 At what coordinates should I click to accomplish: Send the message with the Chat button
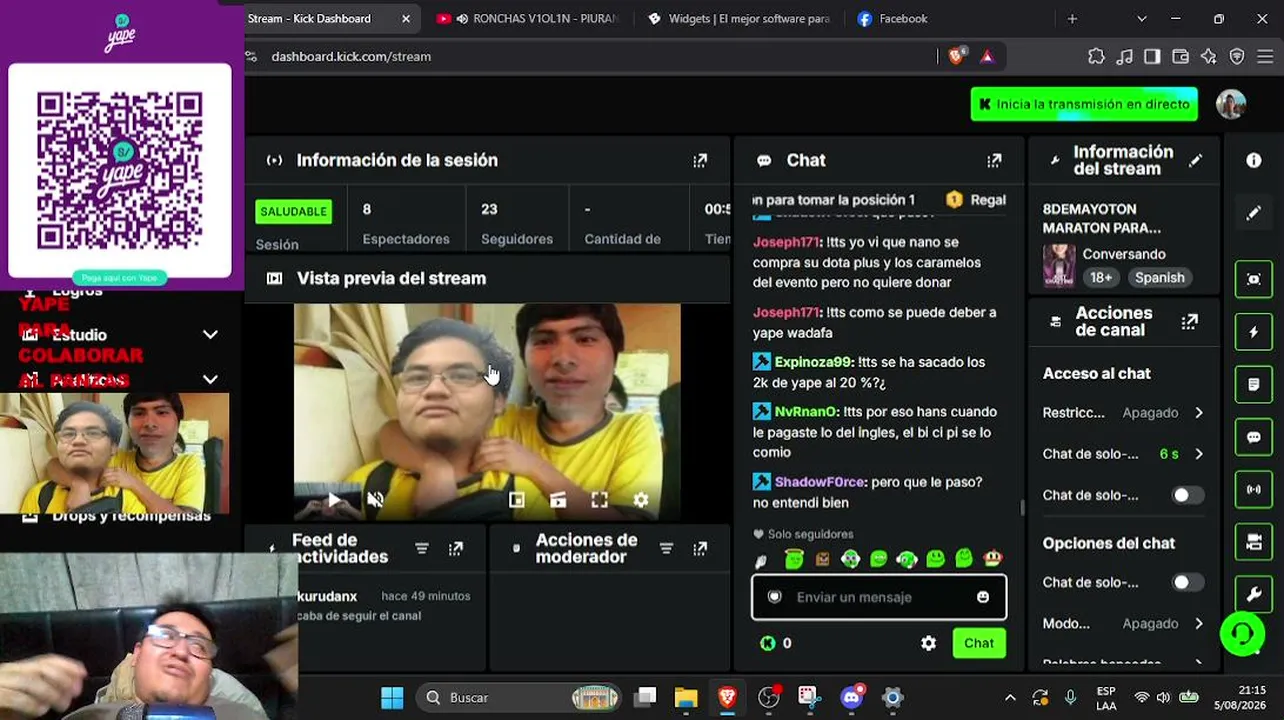[x=979, y=643]
